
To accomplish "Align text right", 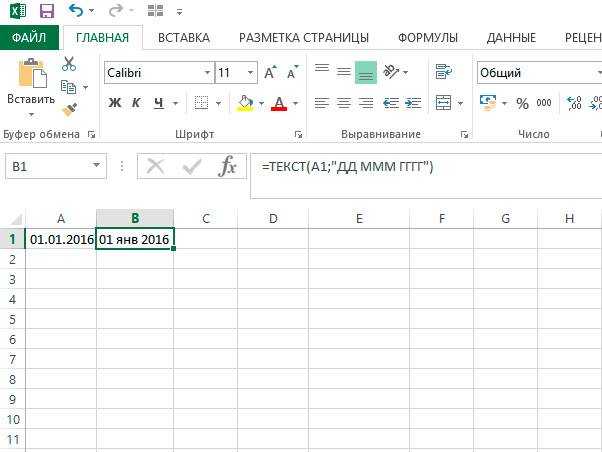I will pos(366,103).
